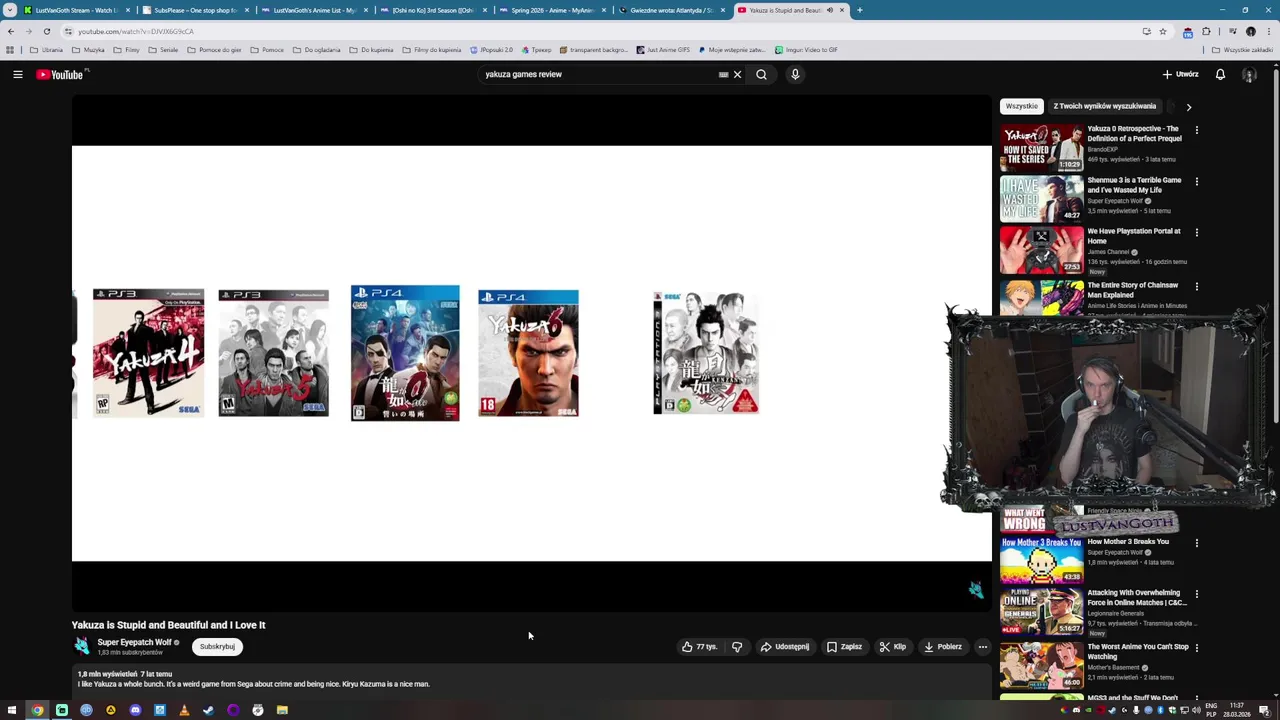Viewport: 1280px width, 720px height.
Task: Switch to the Oshi no Ko 3rd Season tab
Action: tap(432, 10)
